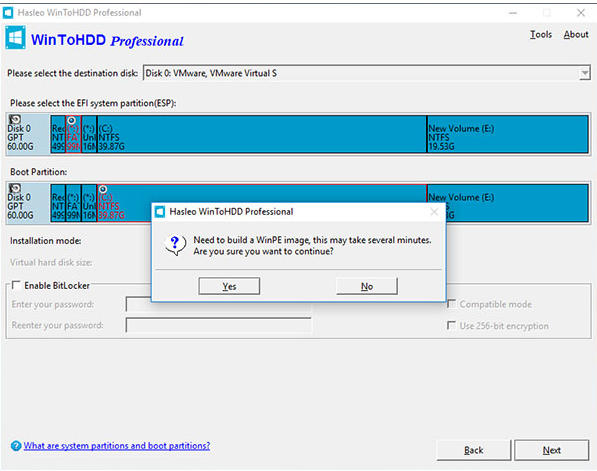The height and width of the screenshot is (471, 597).
Task: Select the FAT ESP partition radio button
Action: pos(71,121)
